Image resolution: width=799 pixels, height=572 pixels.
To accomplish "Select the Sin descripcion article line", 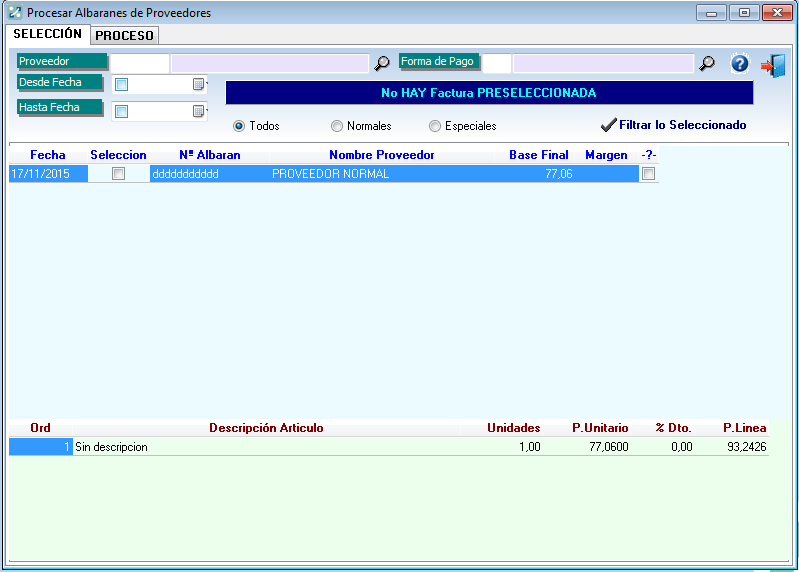I will point(112,447).
